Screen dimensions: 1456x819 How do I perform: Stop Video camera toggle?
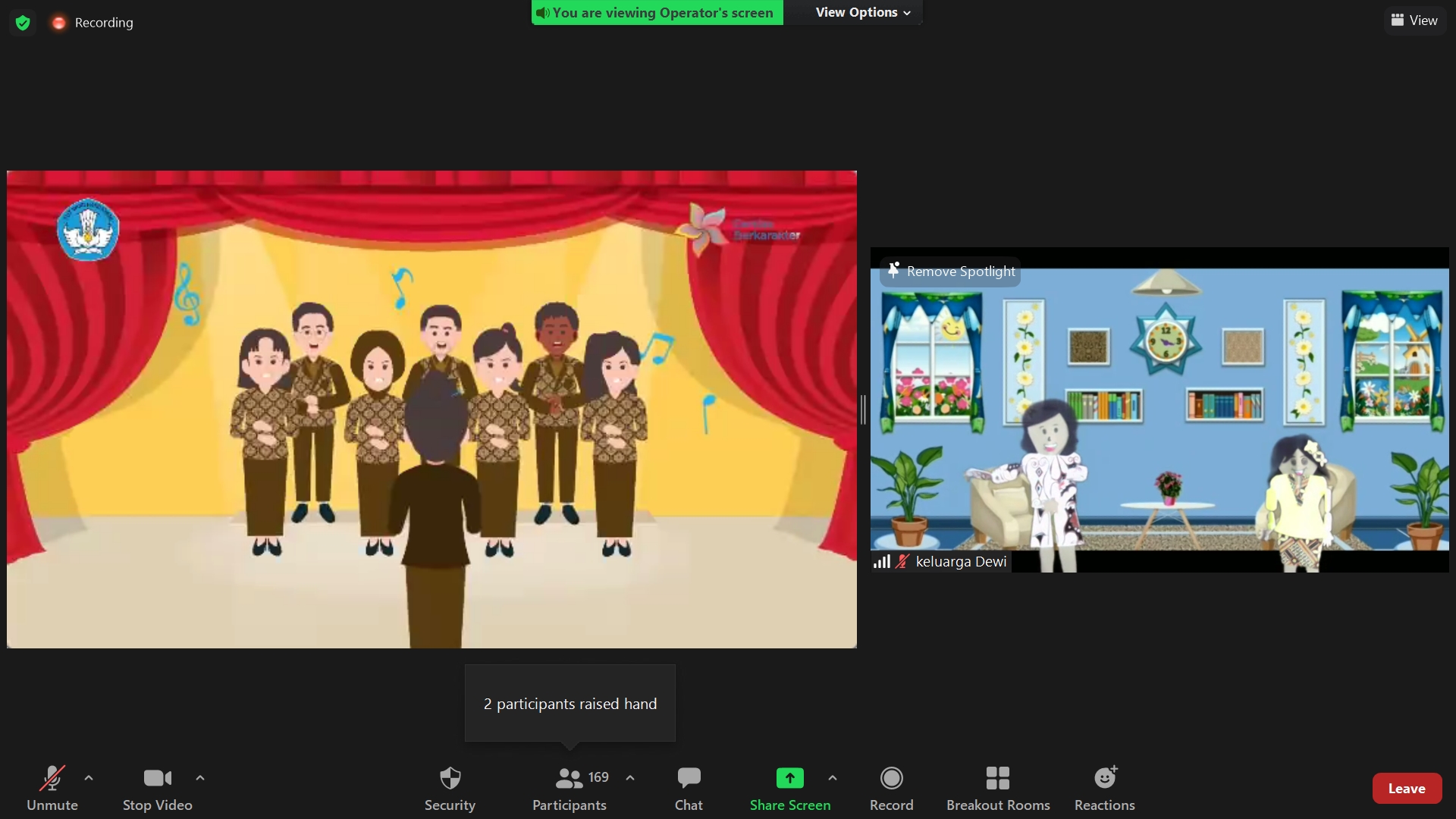click(157, 778)
